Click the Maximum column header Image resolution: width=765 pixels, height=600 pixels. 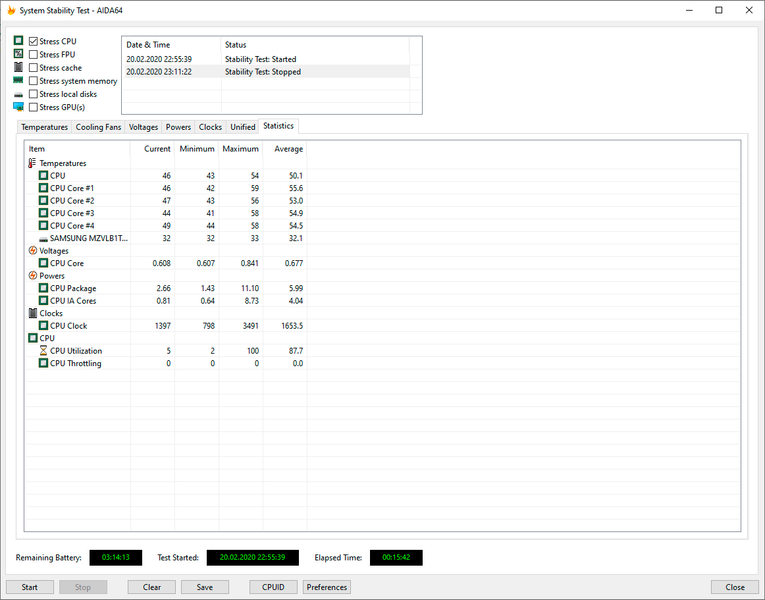coord(241,149)
